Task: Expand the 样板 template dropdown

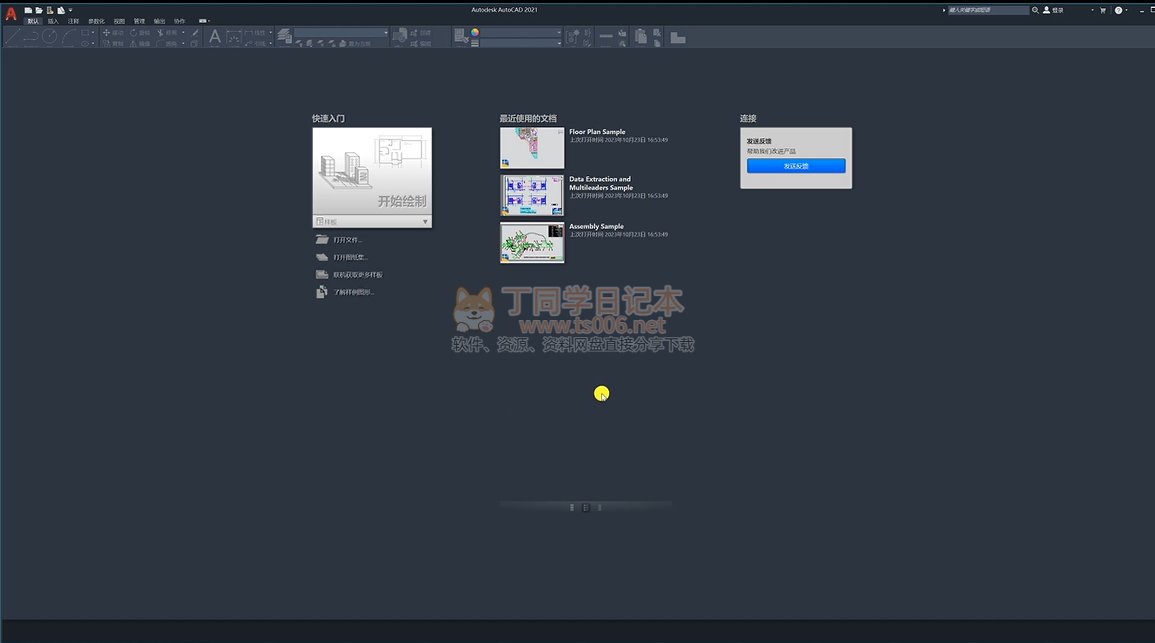Action: (x=424, y=222)
